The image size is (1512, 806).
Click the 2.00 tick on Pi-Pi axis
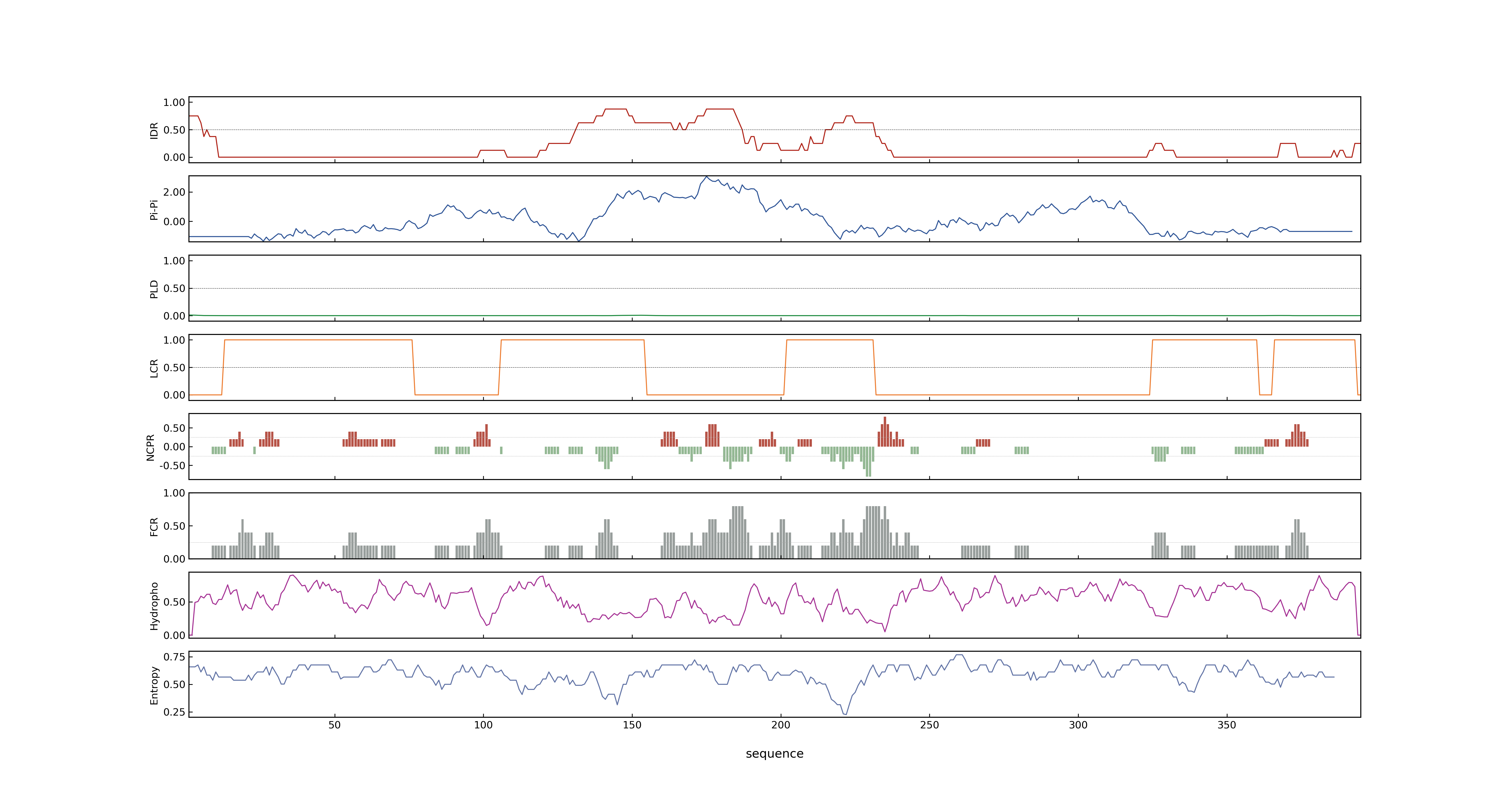174,192
